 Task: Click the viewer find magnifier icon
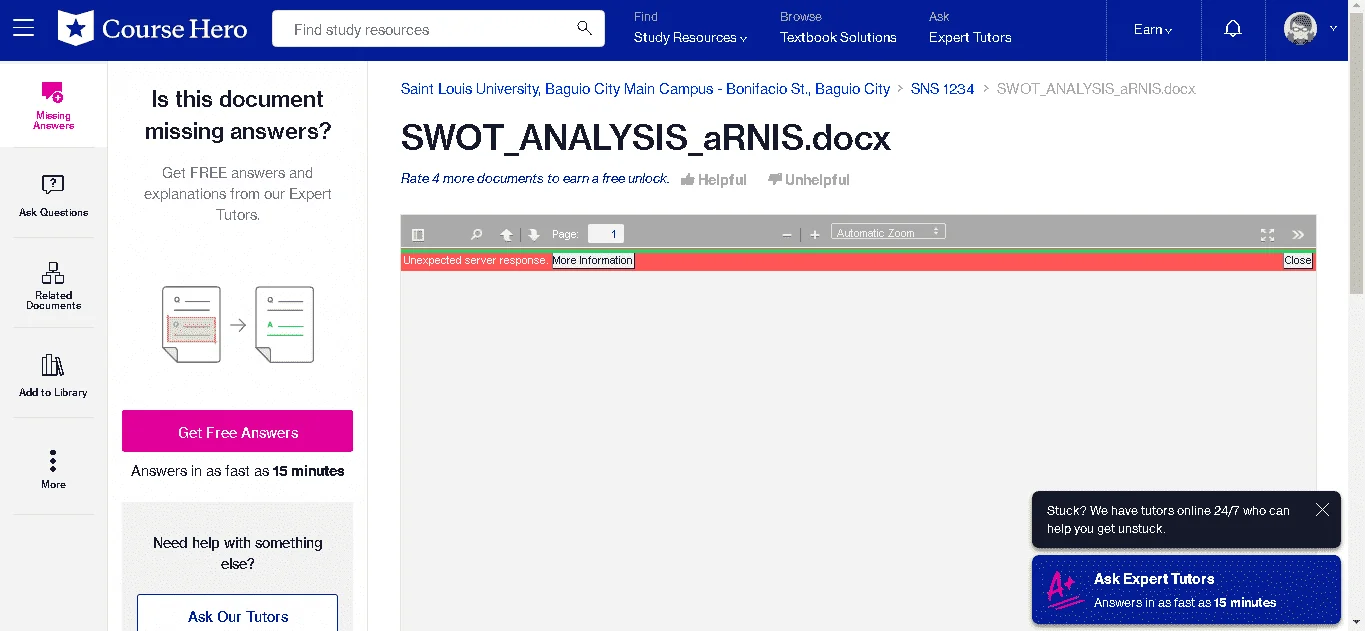click(x=477, y=234)
